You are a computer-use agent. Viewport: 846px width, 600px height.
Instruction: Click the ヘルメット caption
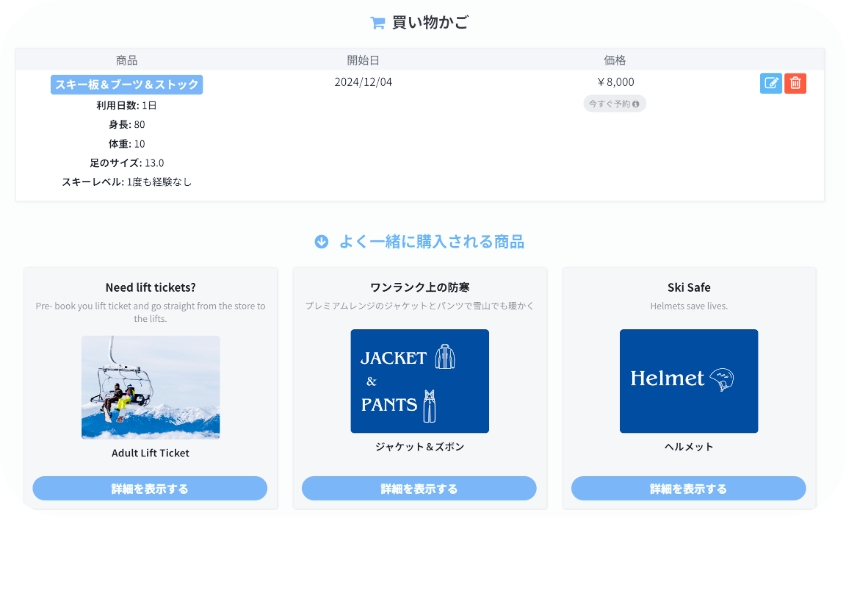689,447
